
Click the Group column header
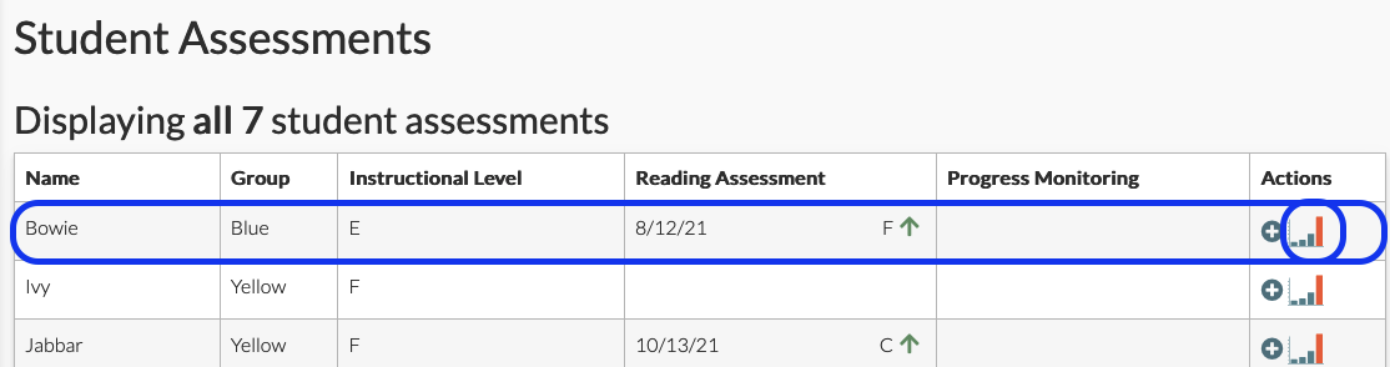click(260, 178)
